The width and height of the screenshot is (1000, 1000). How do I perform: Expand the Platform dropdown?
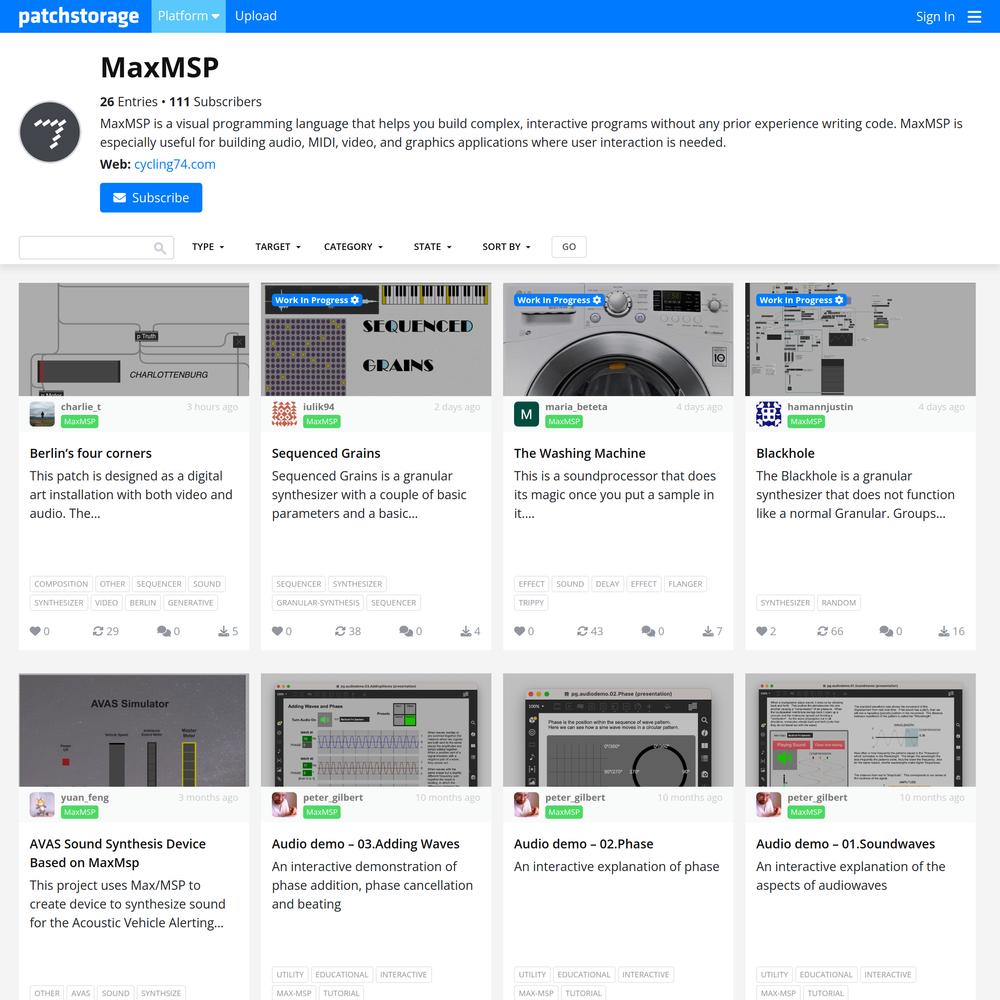(x=188, y=16)
